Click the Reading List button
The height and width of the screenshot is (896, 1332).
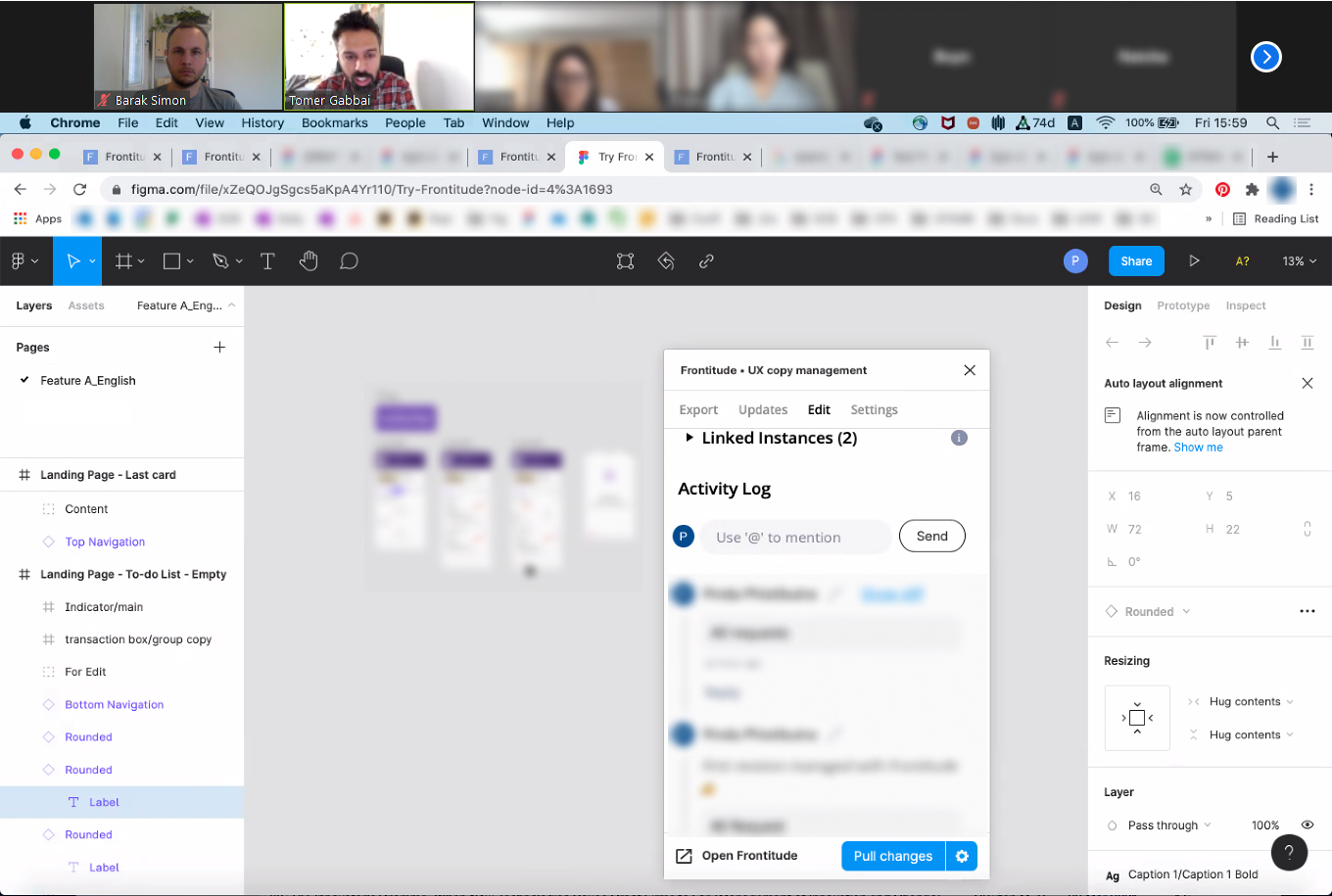point(1276,218)
